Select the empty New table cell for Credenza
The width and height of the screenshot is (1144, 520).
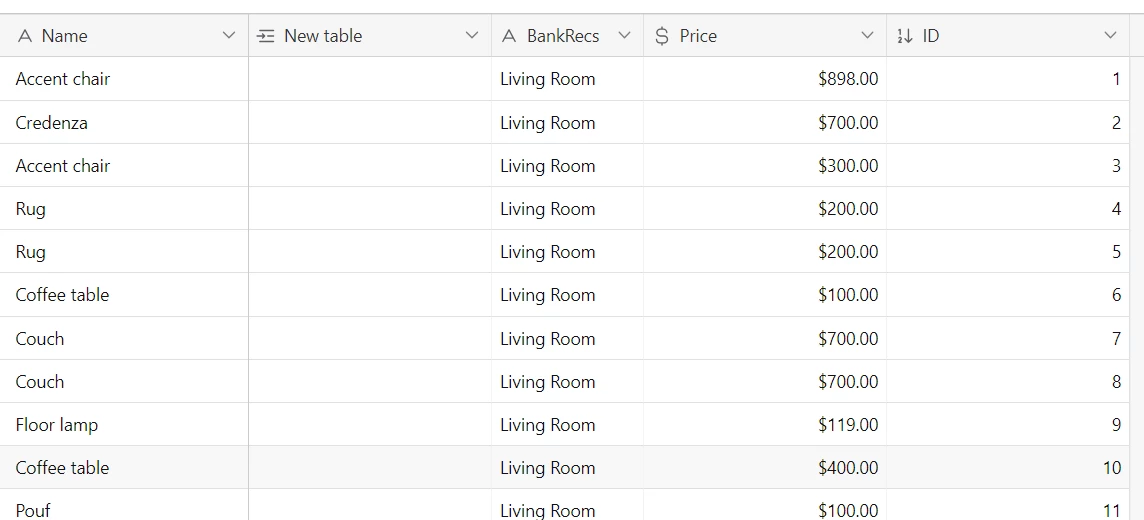tap(370, 123)
